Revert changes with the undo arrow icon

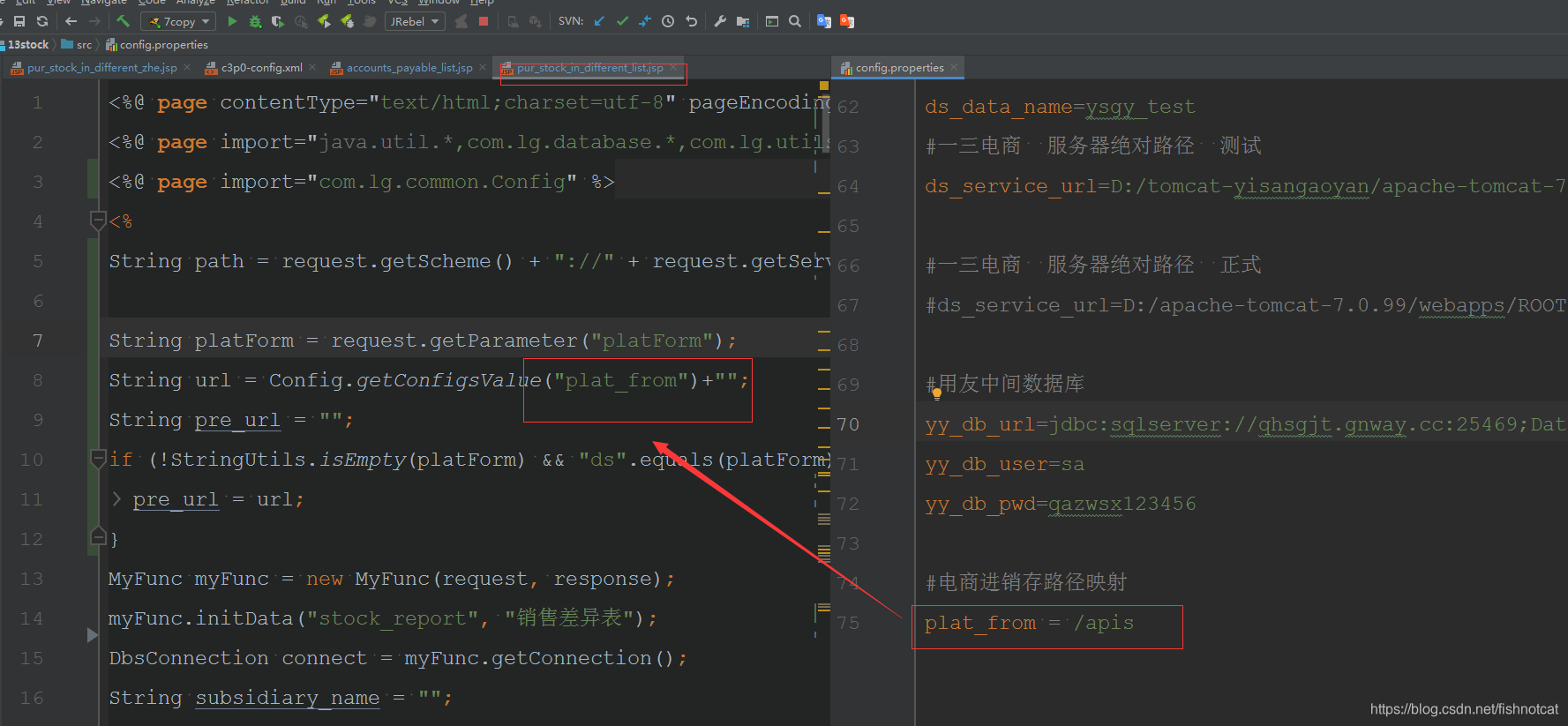691,21
